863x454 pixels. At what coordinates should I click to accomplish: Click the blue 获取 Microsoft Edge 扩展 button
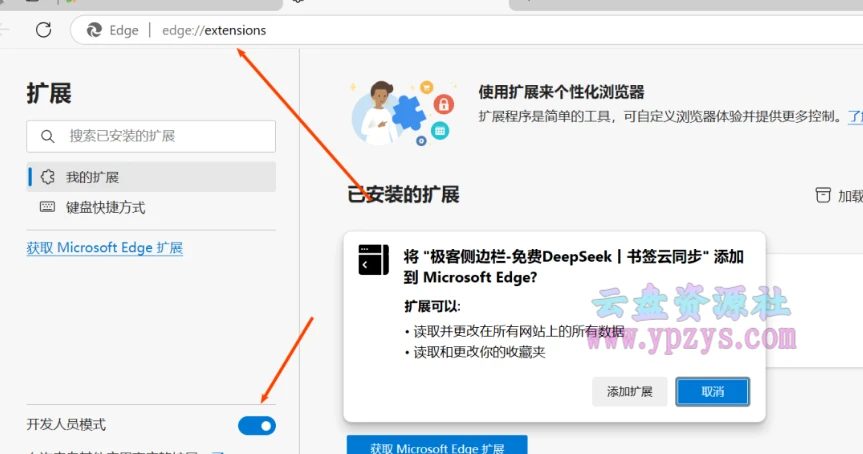[437, 446]
